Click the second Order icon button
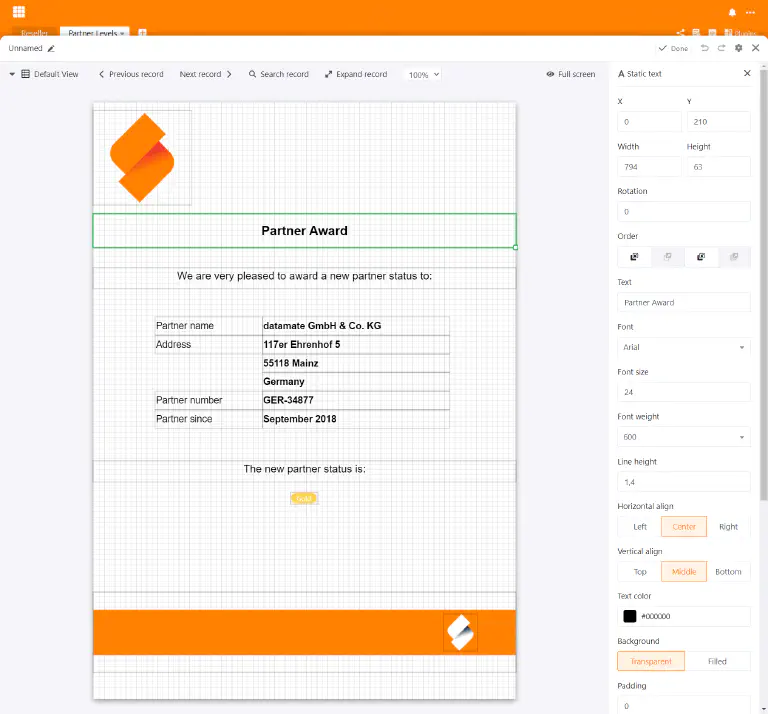The width and height of the screenshot is (768, 714). tap(668, 257)
